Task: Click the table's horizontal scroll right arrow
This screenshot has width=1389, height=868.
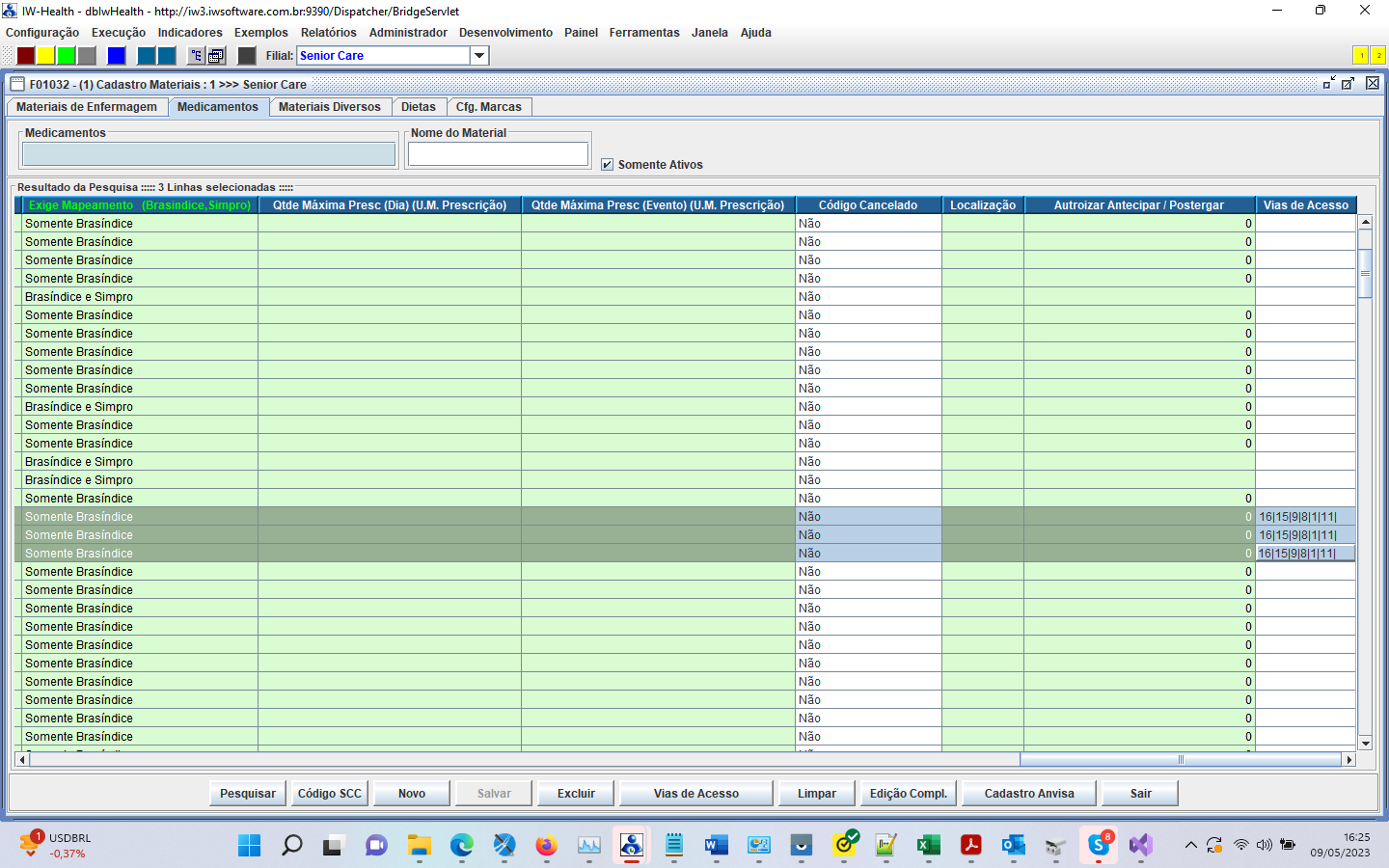Action: coord(1349,760)
